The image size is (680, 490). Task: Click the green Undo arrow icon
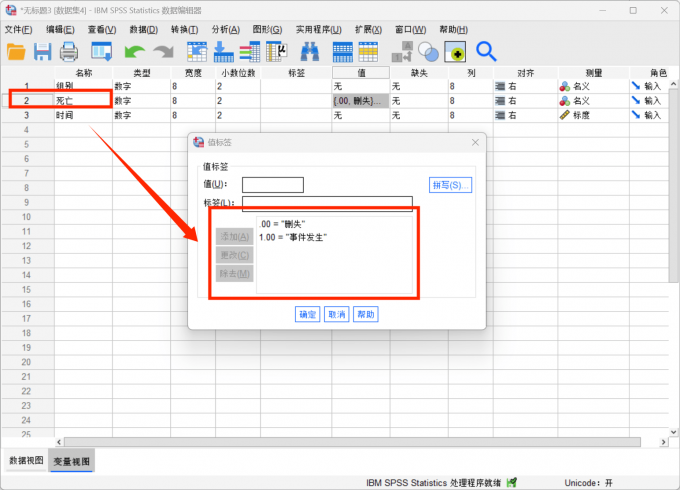(134, 51)
